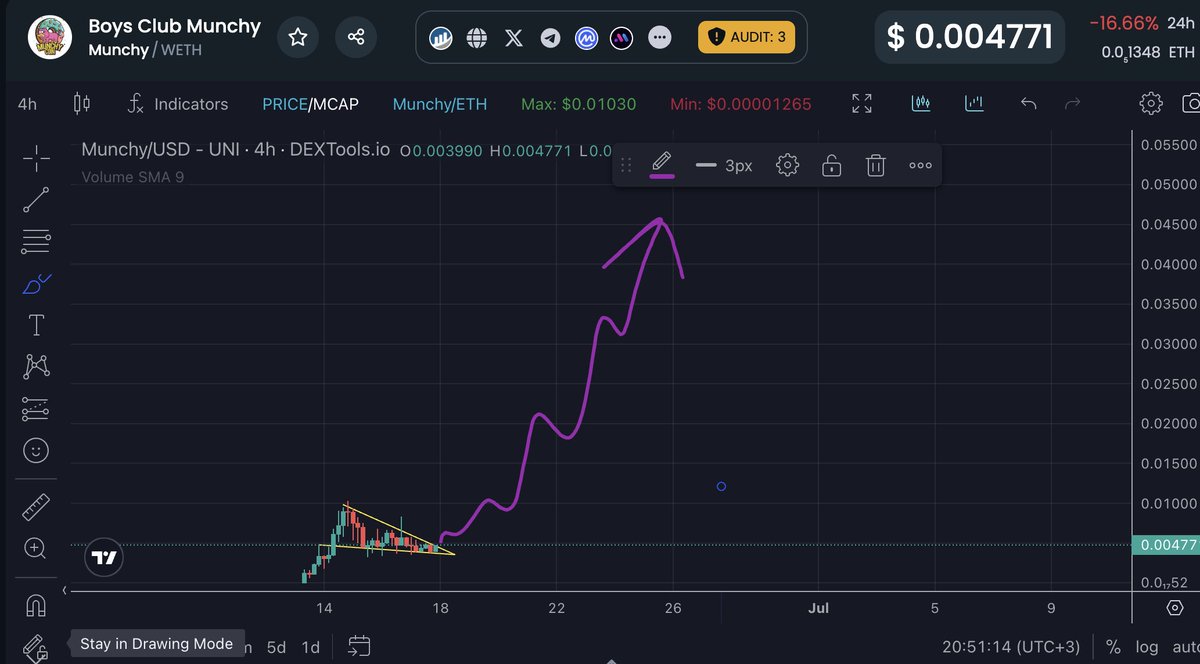This screenshot has width=1200, height=664.
Task: Click the Volume SMA 9 indicator label
Action: 132,177
